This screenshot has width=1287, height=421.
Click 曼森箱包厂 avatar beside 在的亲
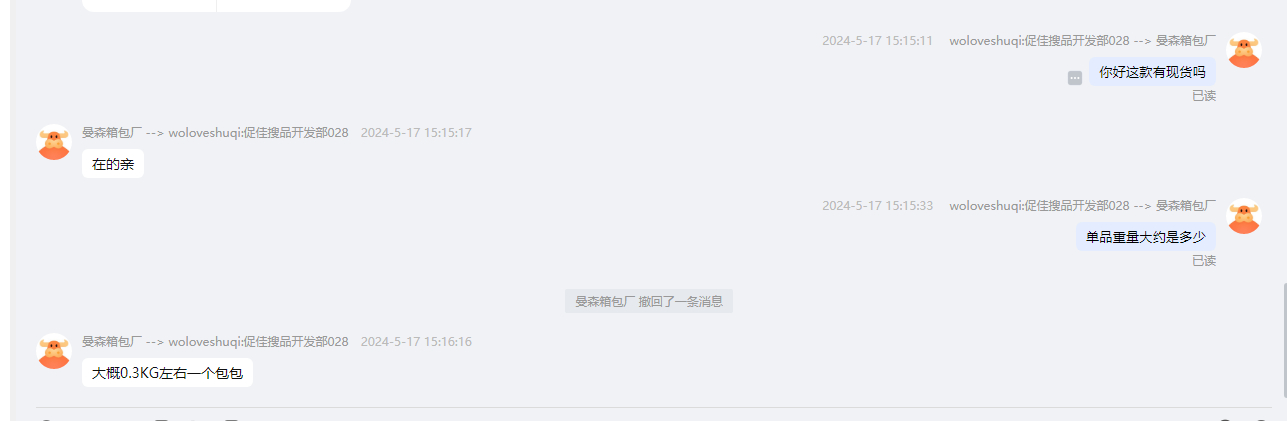54,142
